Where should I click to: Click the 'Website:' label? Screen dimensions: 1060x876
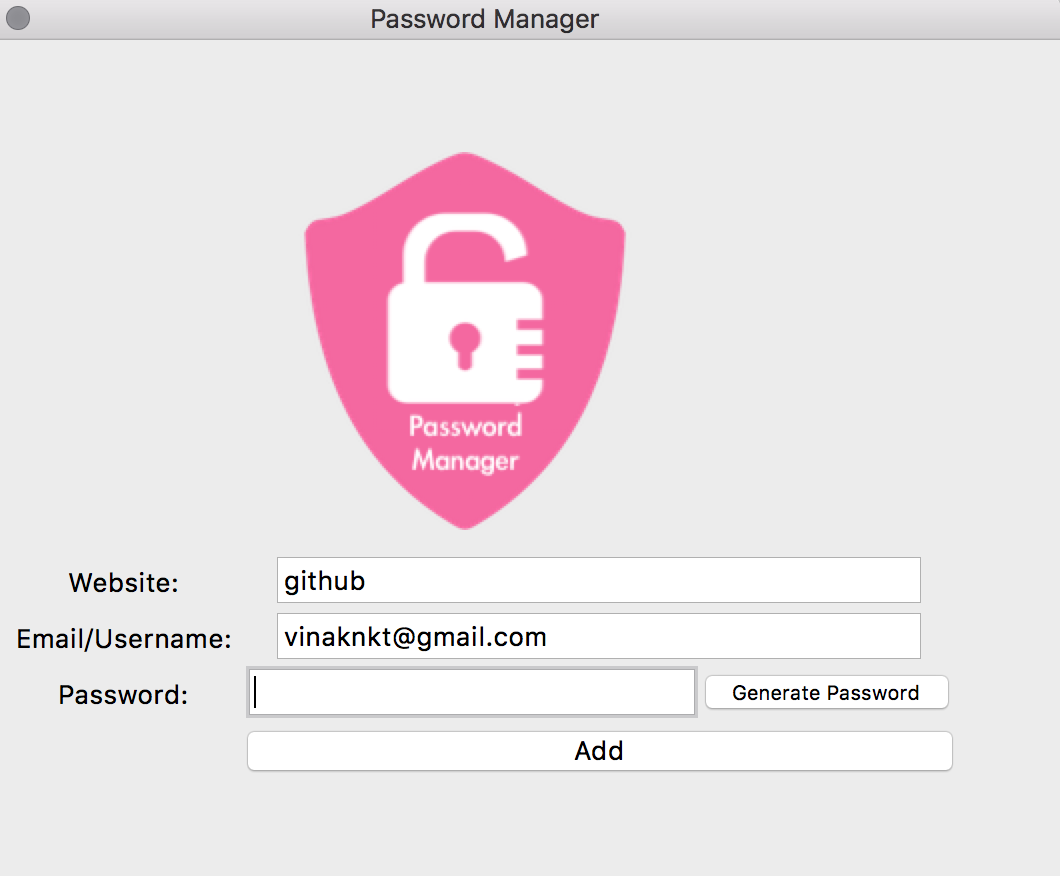[x=124, y=583]
